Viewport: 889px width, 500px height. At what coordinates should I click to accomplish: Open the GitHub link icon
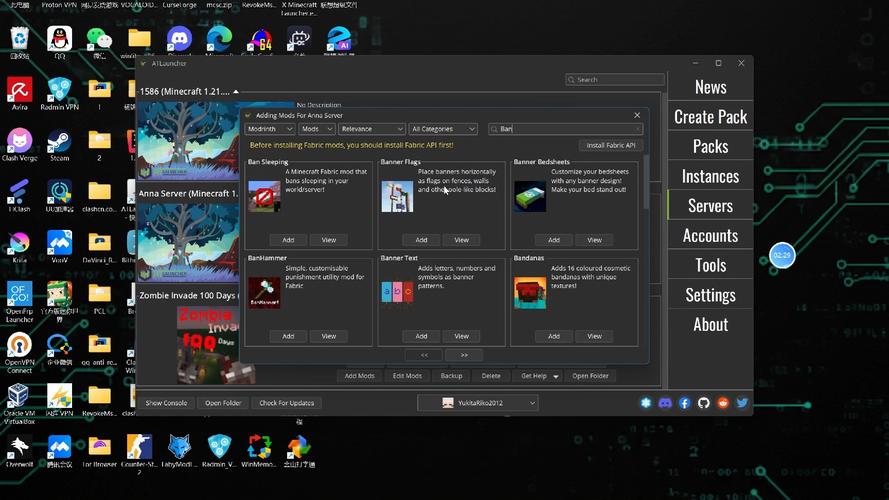pos(704,403)
